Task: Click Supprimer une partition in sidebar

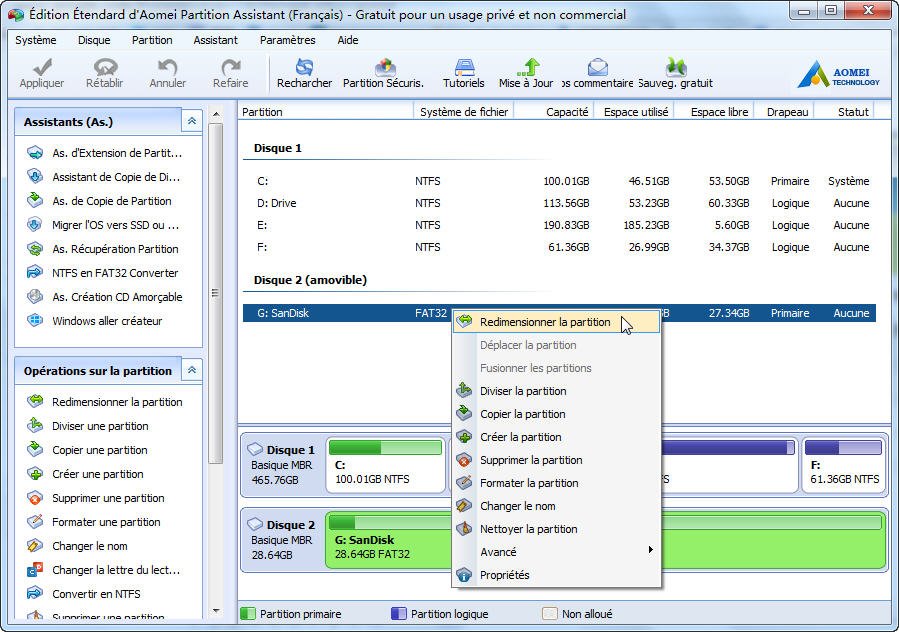Action: click(107, 498)
